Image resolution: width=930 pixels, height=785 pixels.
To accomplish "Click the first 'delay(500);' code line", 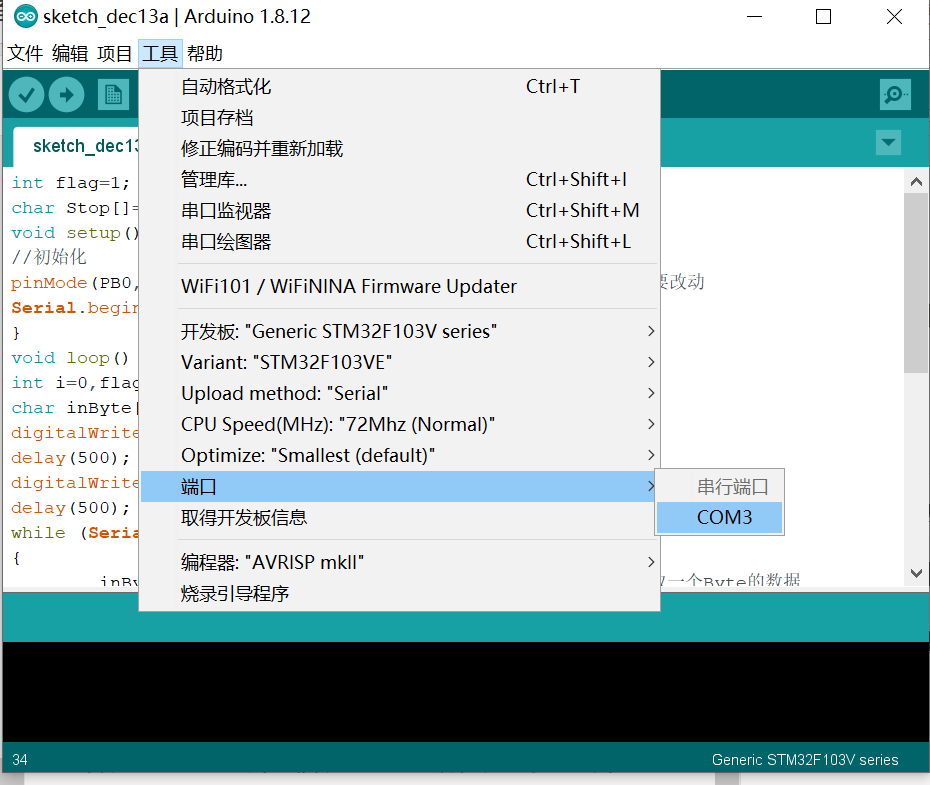I will point(71,458).
